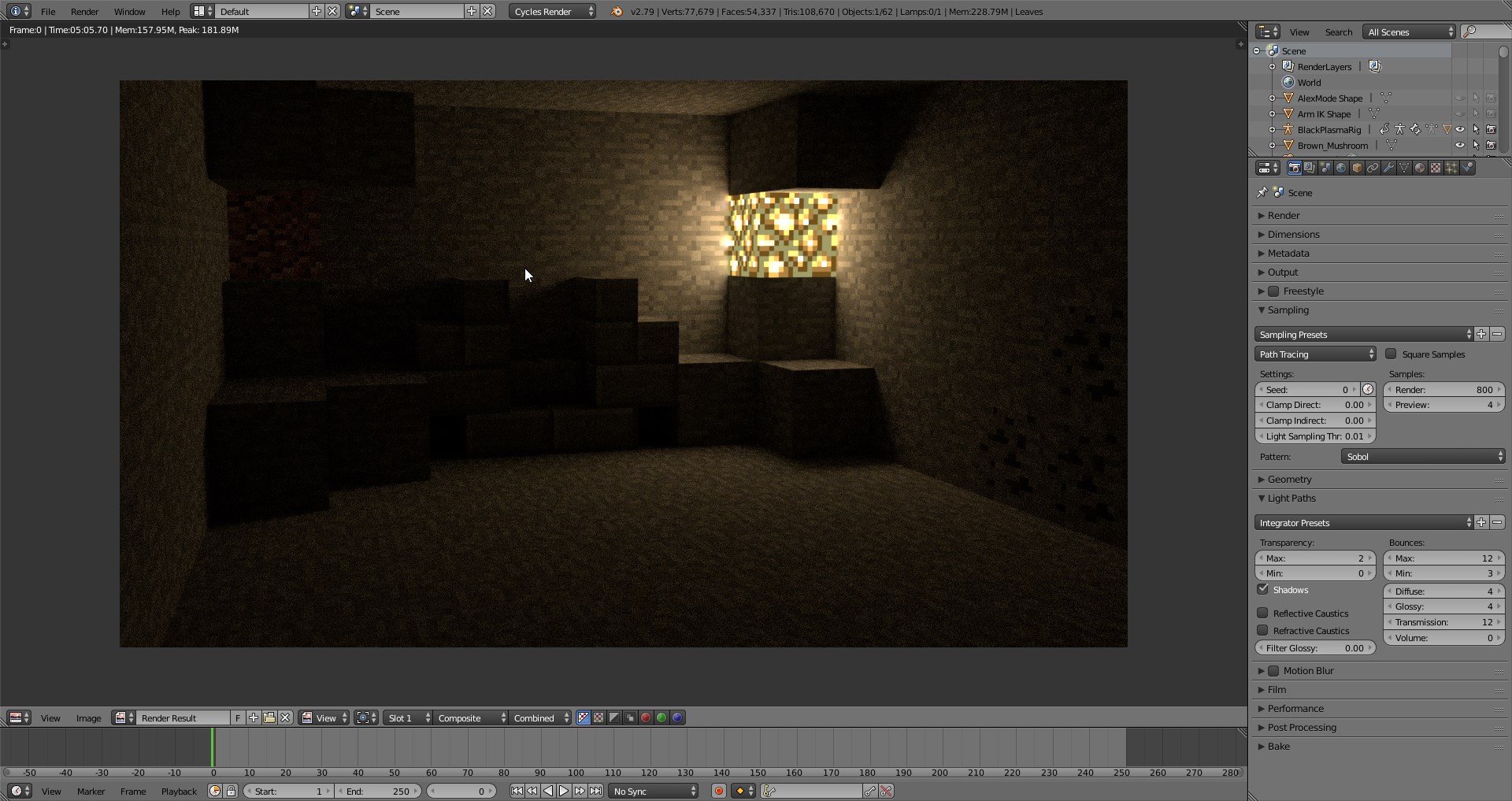1512x801 pixels.
Task: Open the Material properties tab (sphere icon)
Action: tap(1419, 168)
